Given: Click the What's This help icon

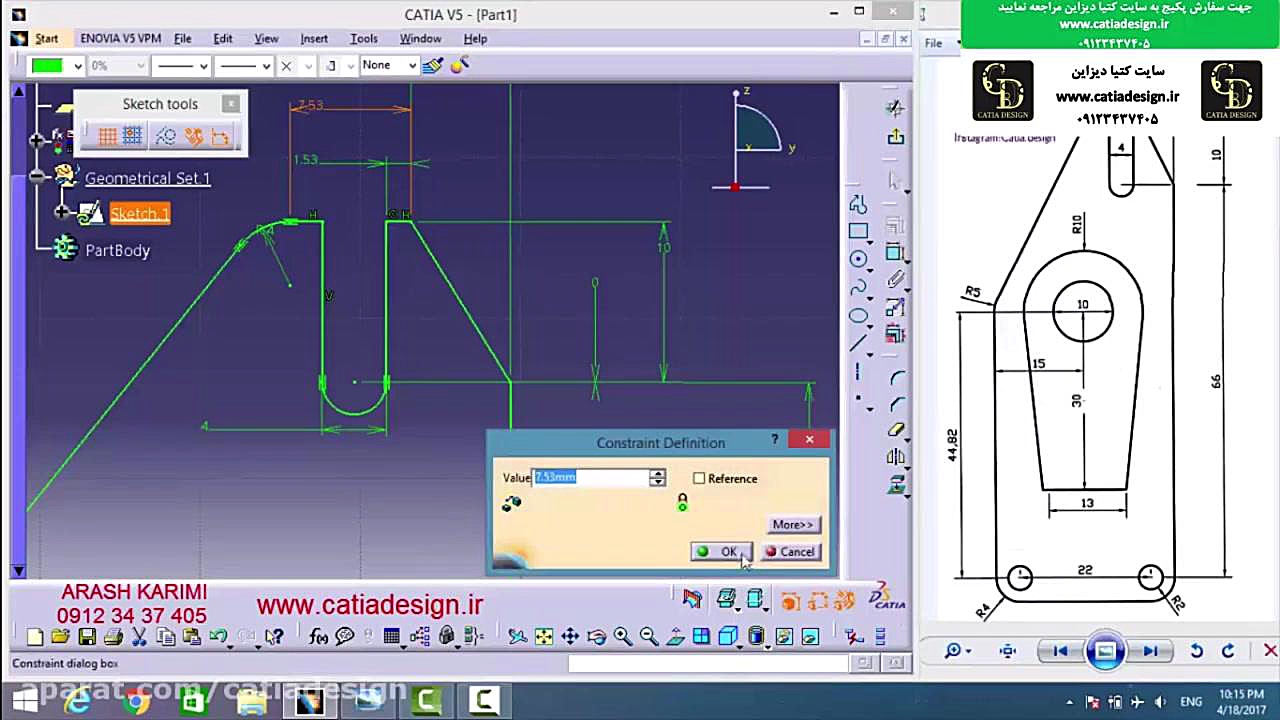Looking at the screenshot, I should pos(274,637).
